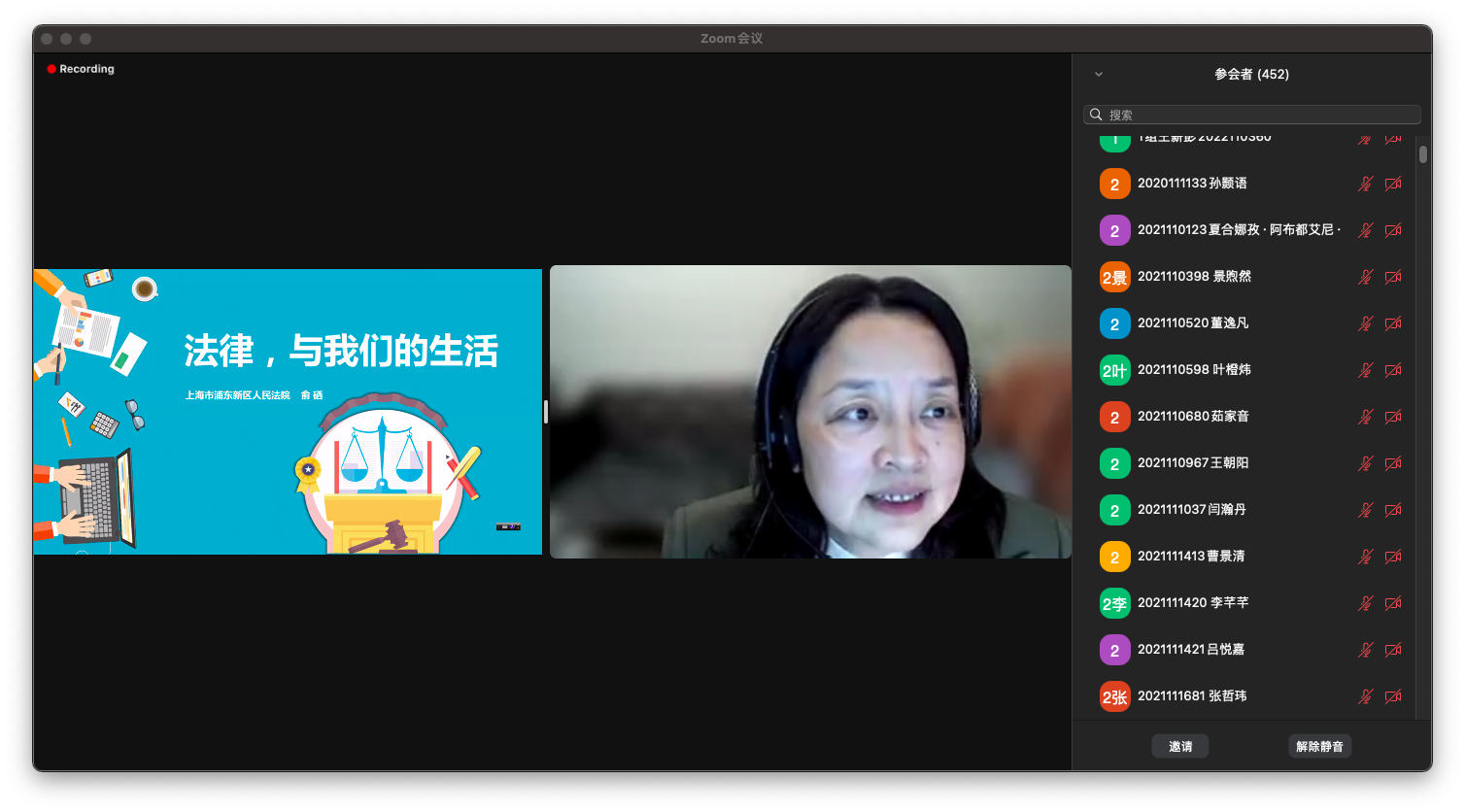
Task: Click the 邀请 invite button
Action: (x=1180, y=746)
